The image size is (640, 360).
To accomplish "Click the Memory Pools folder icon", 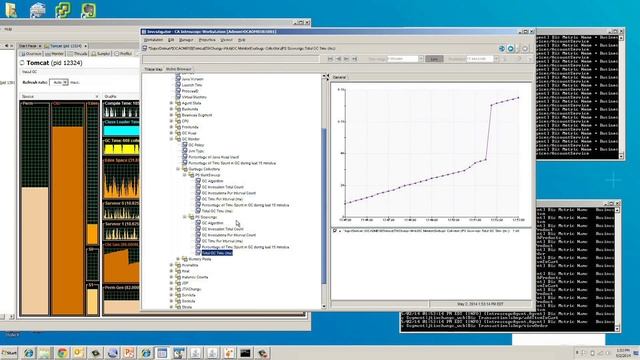I will (x=184, y=259).
